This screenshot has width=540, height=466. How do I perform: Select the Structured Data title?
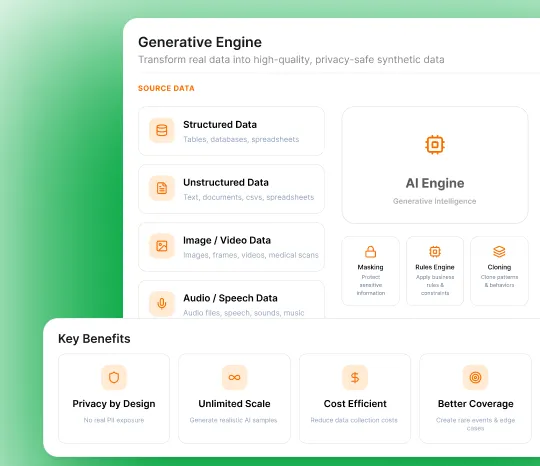coord(220,125)
